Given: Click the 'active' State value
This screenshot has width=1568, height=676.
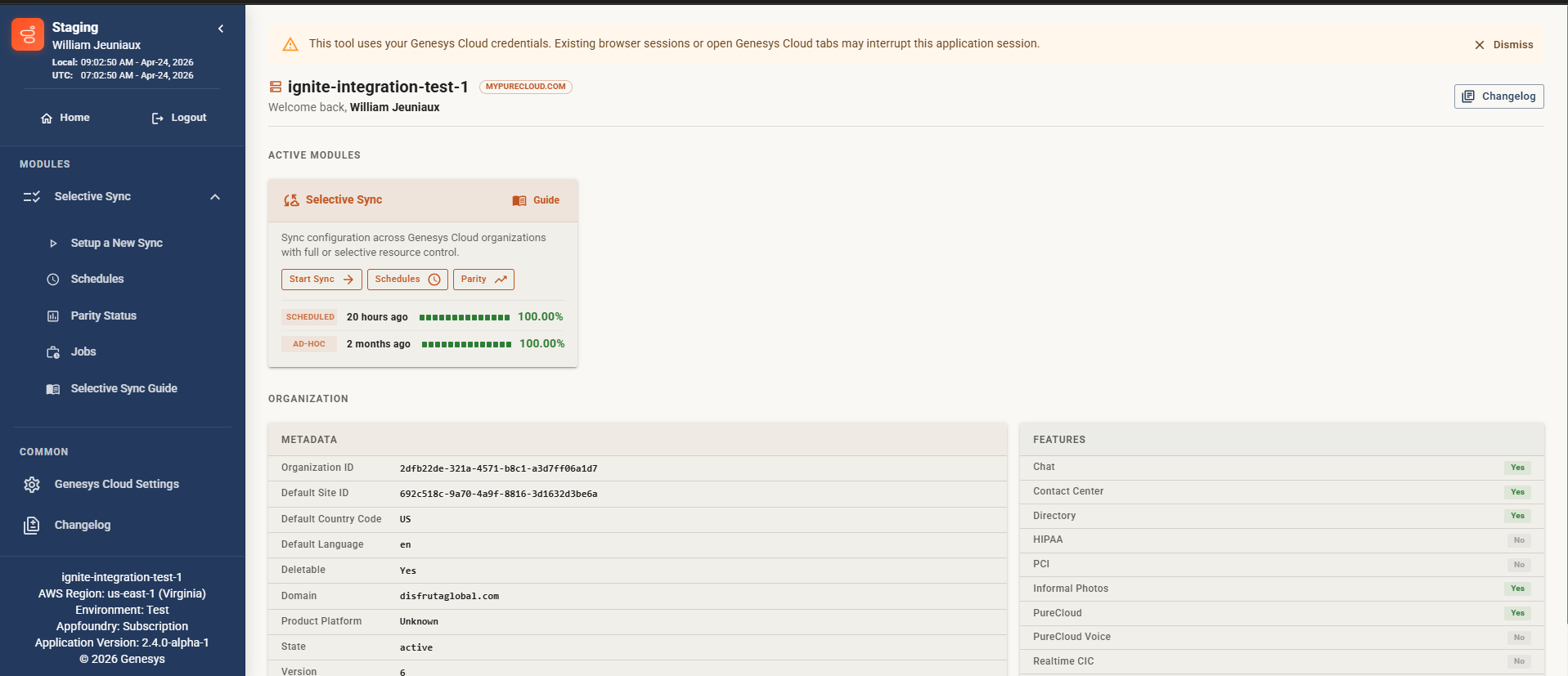Looking at the screenshot, I should [416, 647].
